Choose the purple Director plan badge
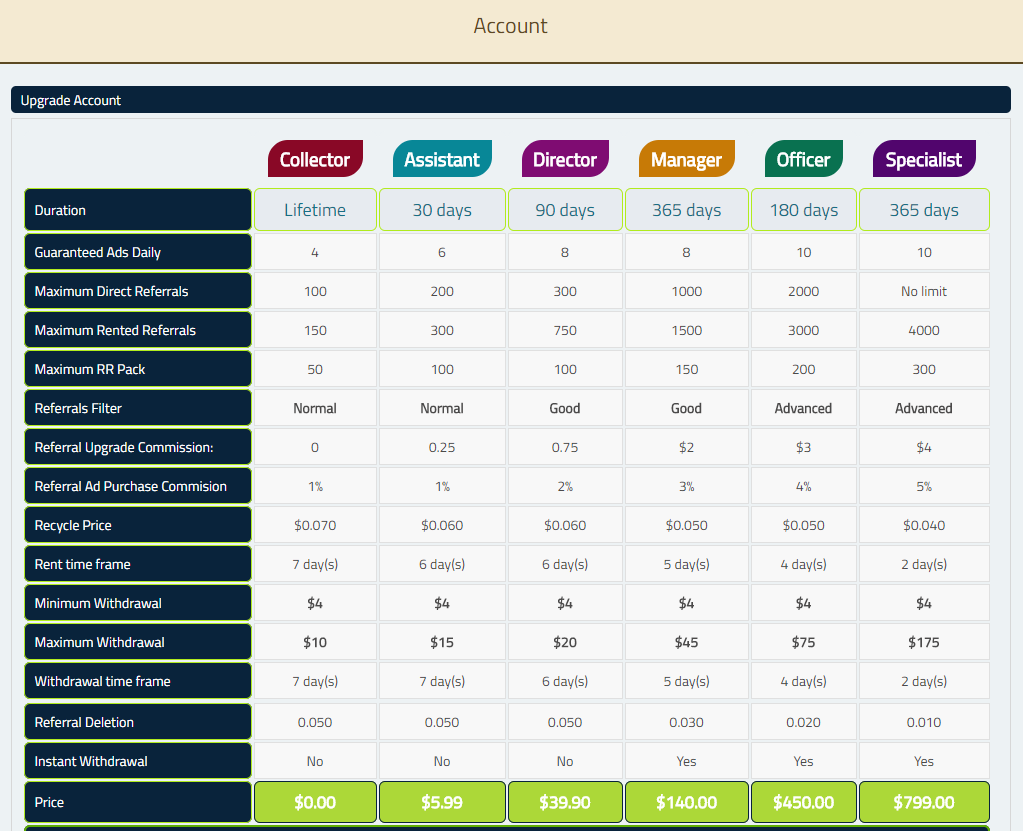This screenshot has width=1023, height=831. point(565,159)
